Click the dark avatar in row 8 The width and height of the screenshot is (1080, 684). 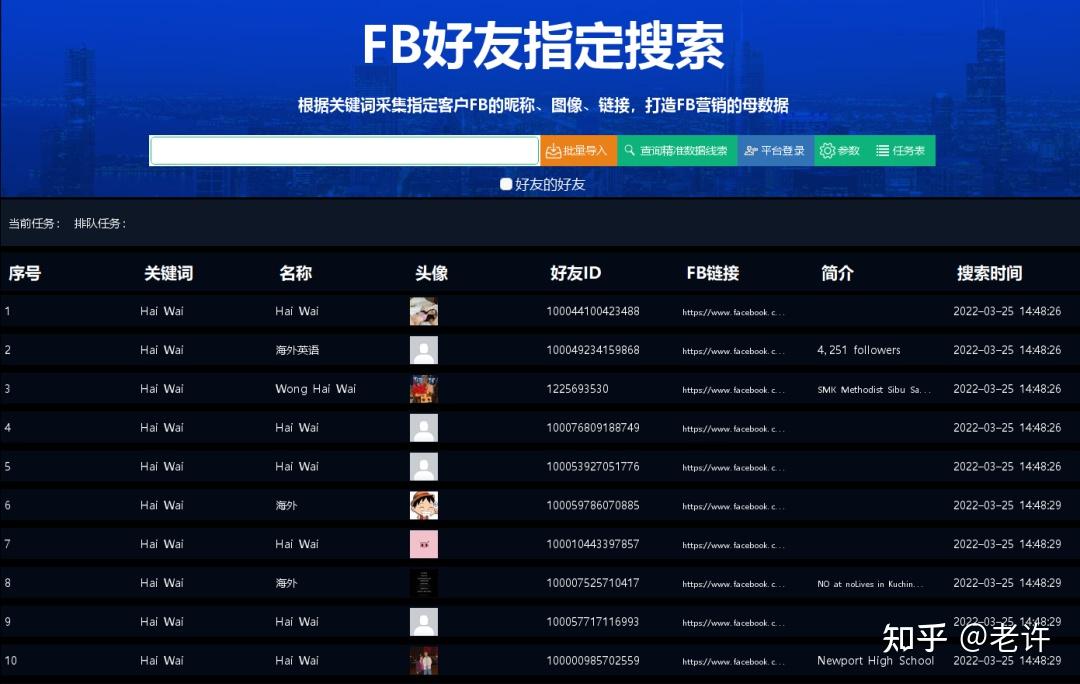tap(424, 583)
